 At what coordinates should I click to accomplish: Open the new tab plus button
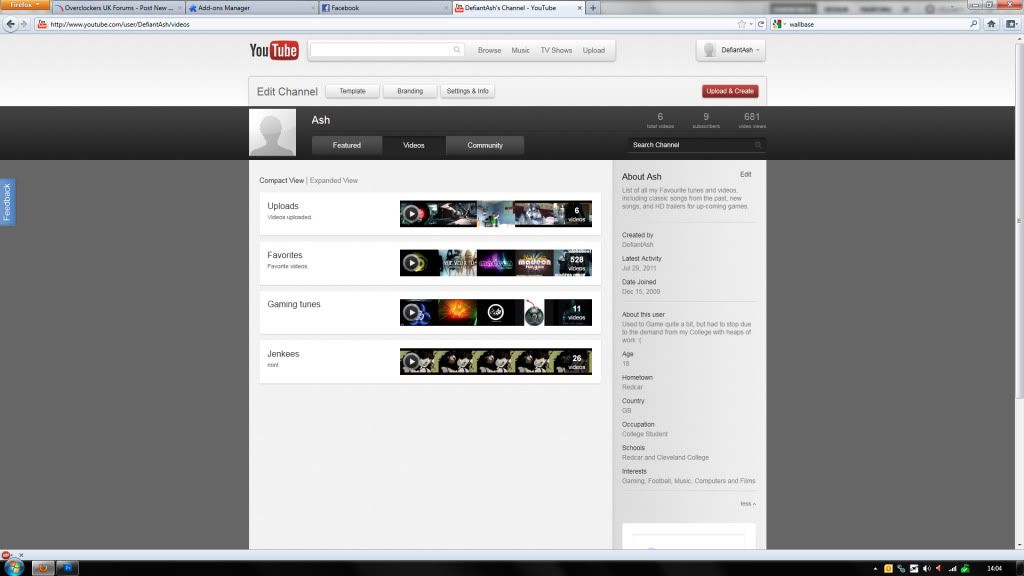coord(593,8)
